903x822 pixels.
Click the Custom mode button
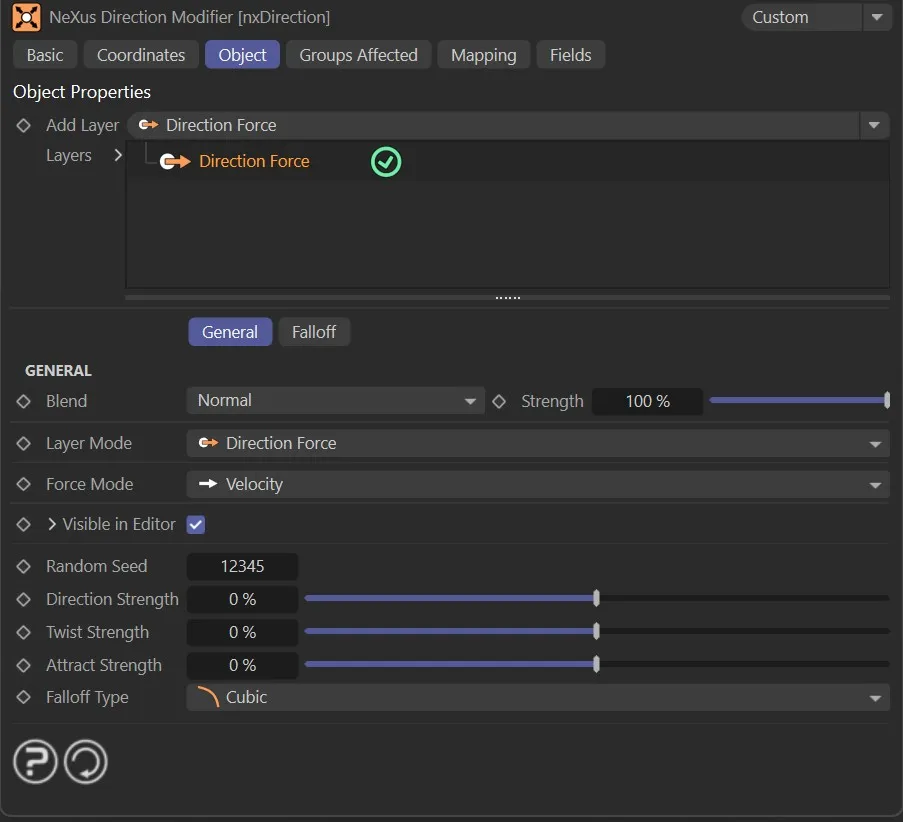click(x=800, y=17)
